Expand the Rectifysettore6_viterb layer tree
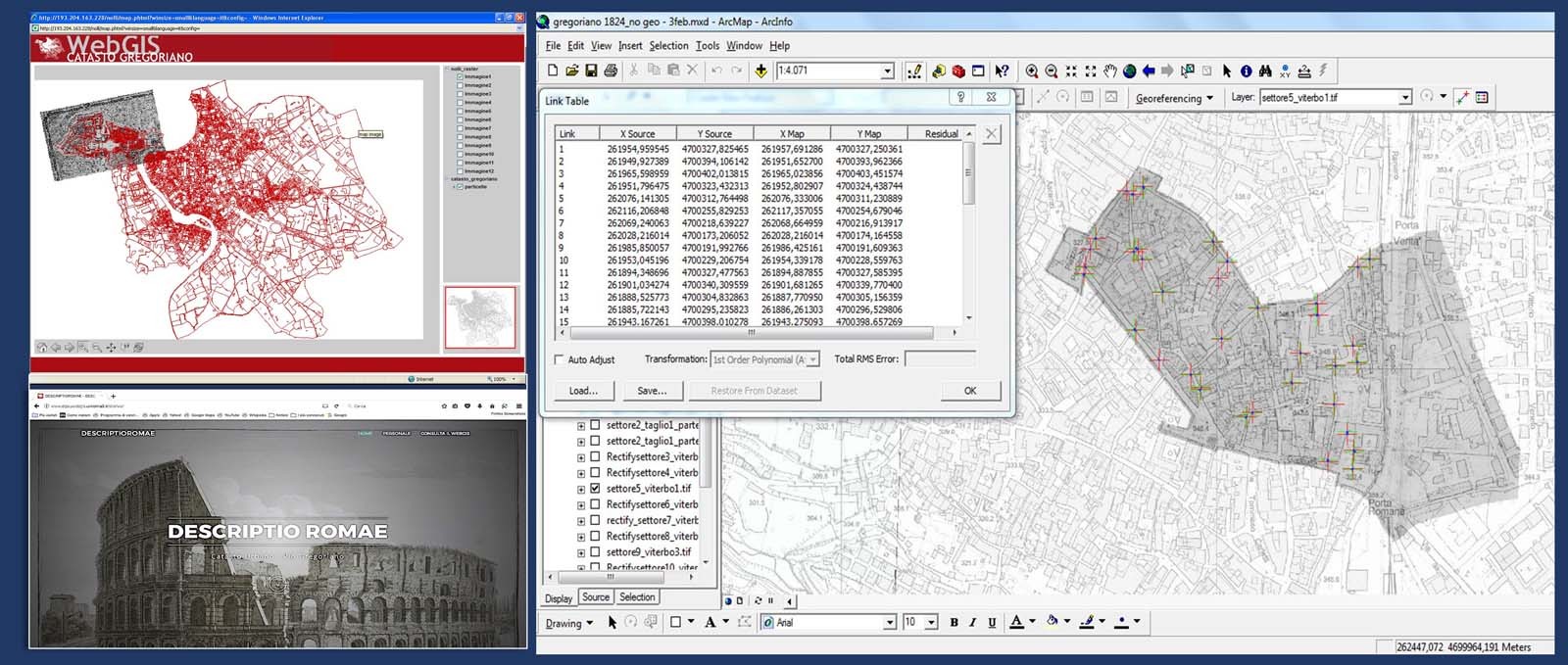 point(581,504)
